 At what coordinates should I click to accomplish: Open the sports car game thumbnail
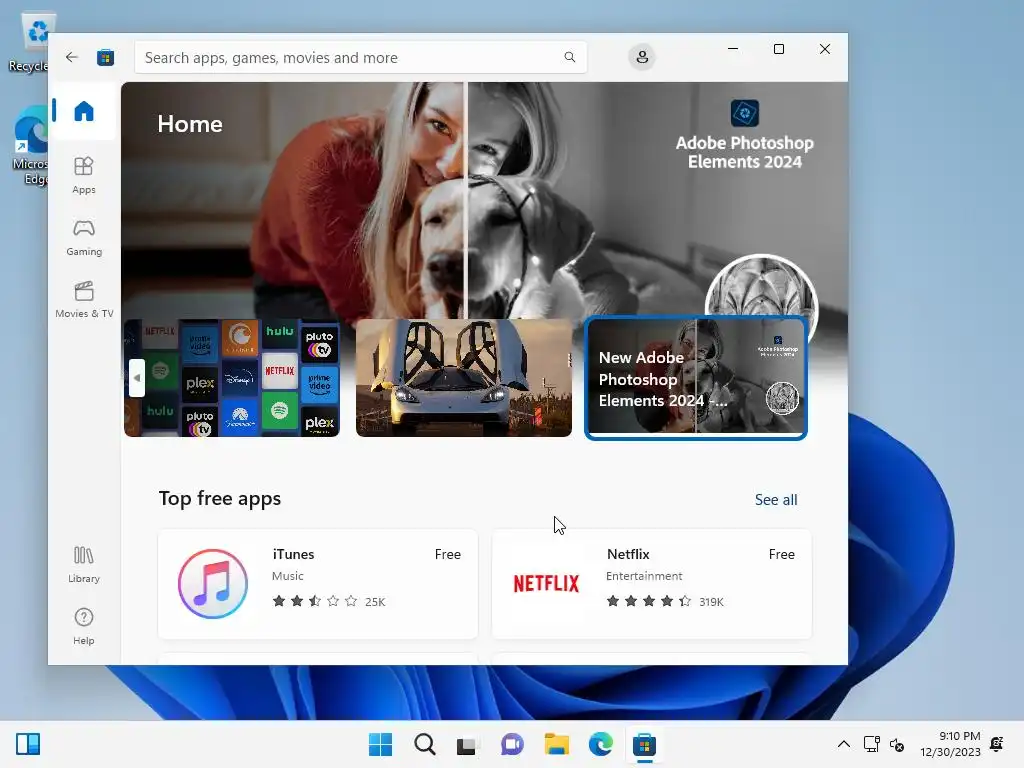point(464,377)
